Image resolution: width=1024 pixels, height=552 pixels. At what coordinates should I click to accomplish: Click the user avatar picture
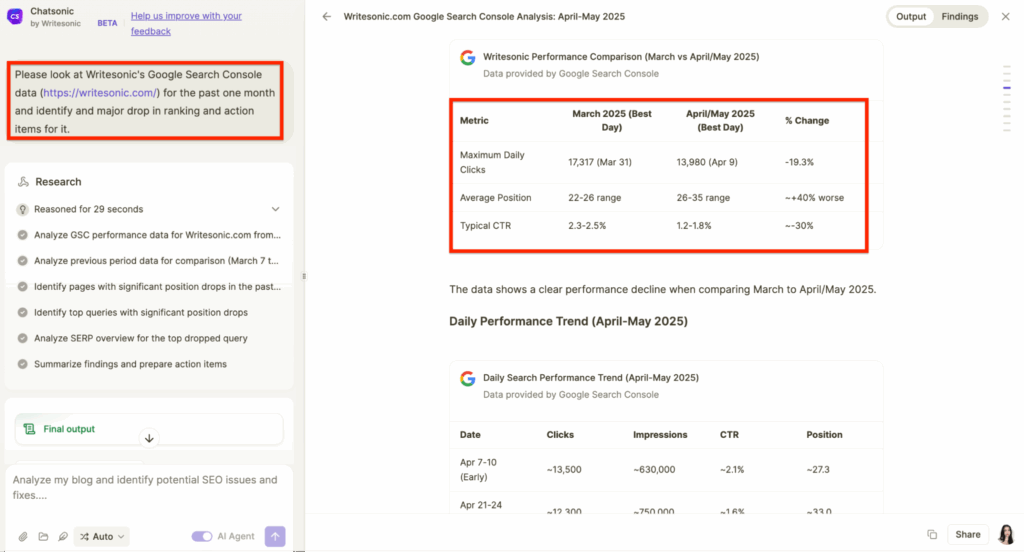(1006, 534)
